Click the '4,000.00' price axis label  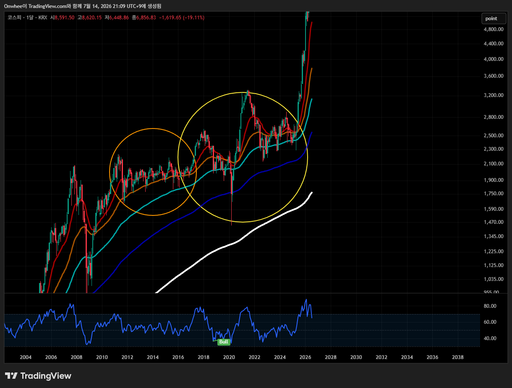click(x=494, y=59)
